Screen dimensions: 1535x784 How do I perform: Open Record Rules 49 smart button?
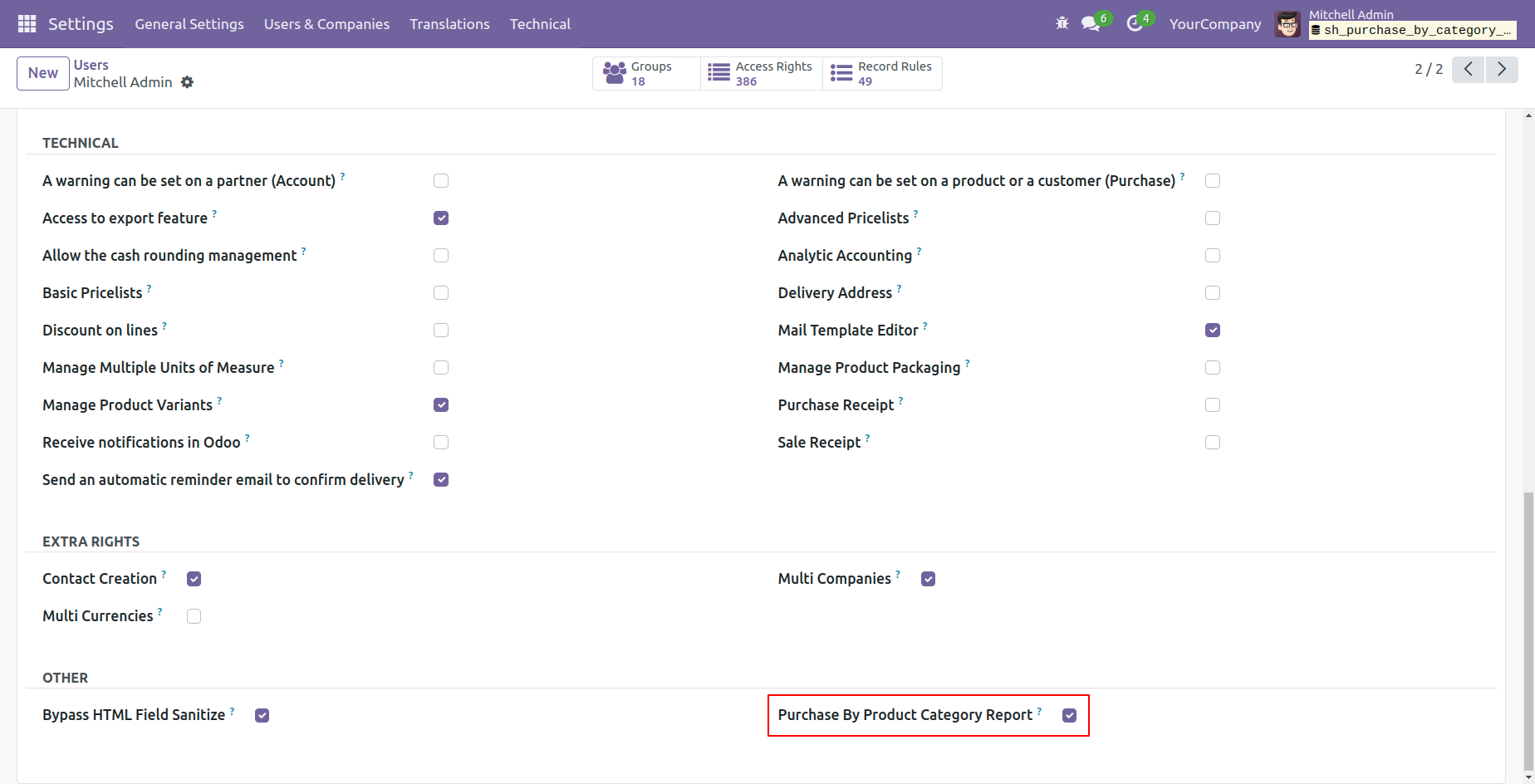882,73
